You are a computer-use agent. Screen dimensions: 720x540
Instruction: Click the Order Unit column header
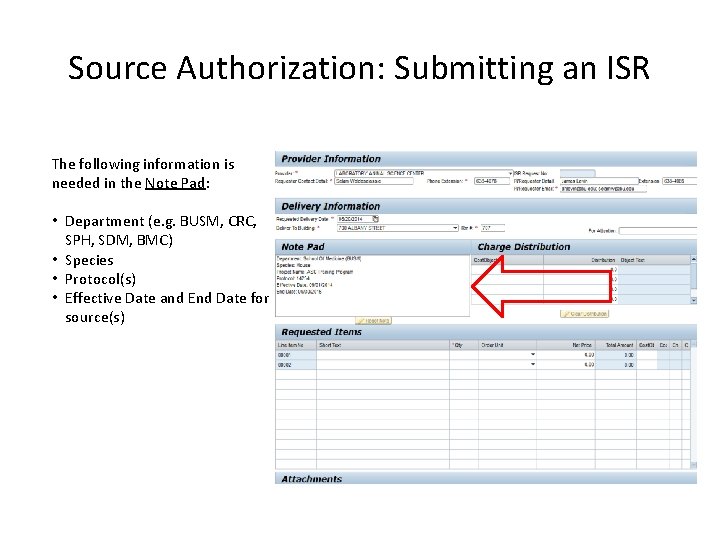click(x=507, y=345)
